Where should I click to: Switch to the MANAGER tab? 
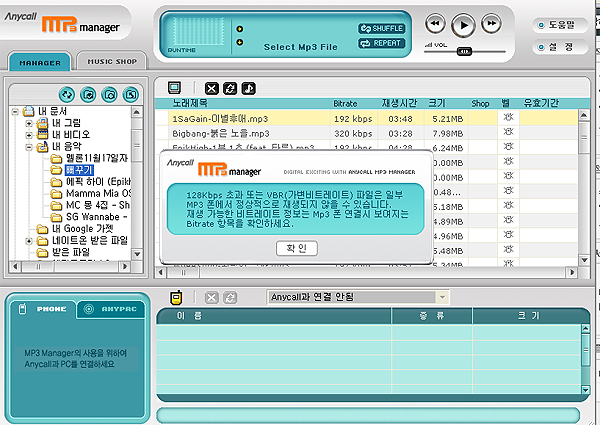pyautogui.click(x=40, y=62)
